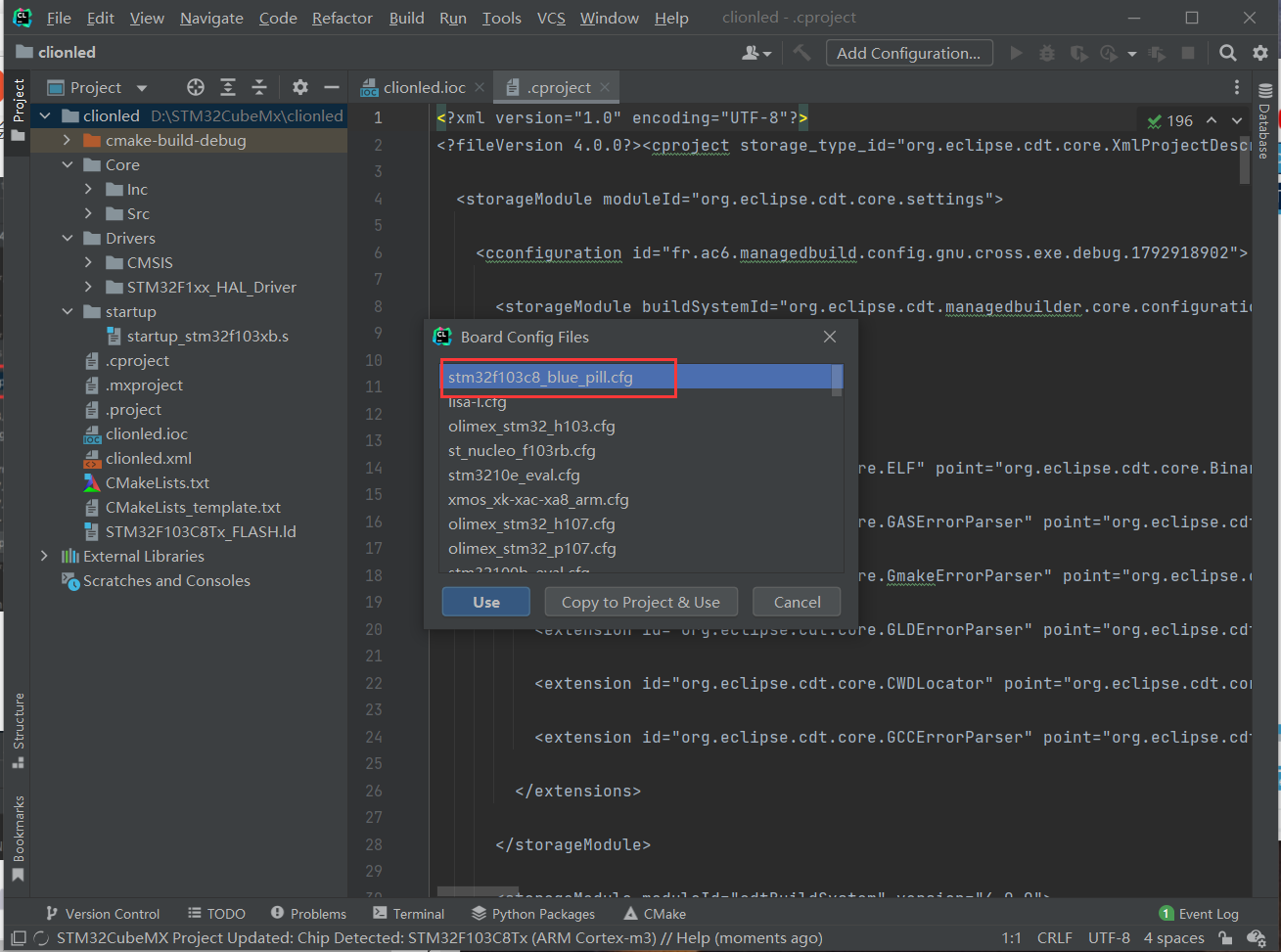Collapse the clionled root folder

44,115
